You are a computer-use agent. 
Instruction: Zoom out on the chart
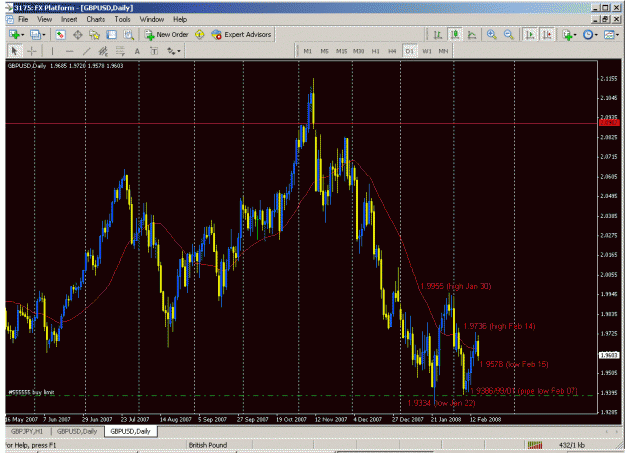click(x=509, y=35)
